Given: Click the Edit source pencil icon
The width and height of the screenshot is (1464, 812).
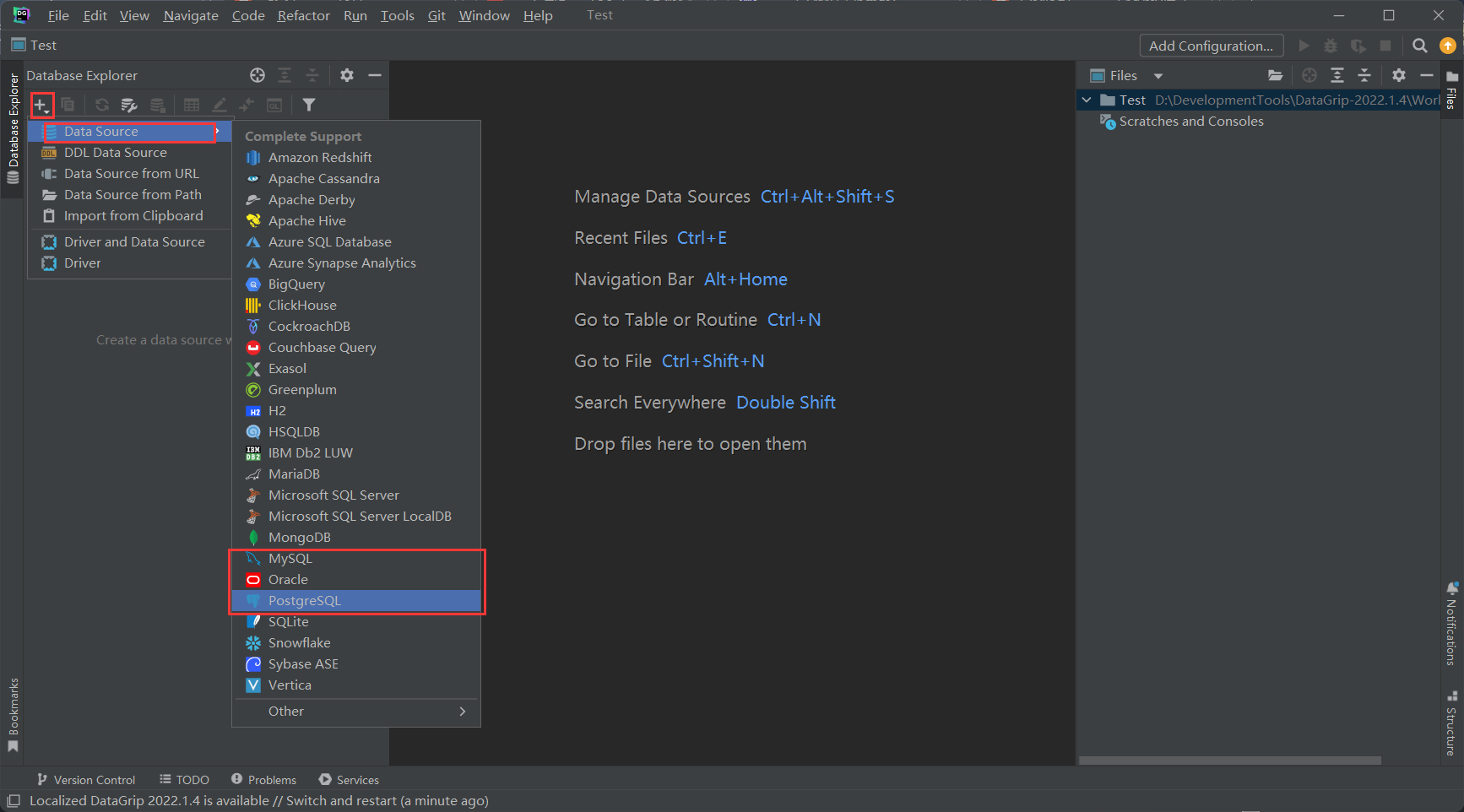Looking at the screenshot, I should click(x=219, y=105).
